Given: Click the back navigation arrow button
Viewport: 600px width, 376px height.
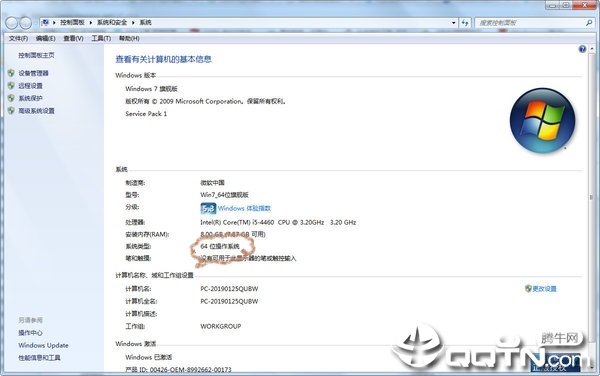Looking at the screenshot, I should tap(12, 23).
